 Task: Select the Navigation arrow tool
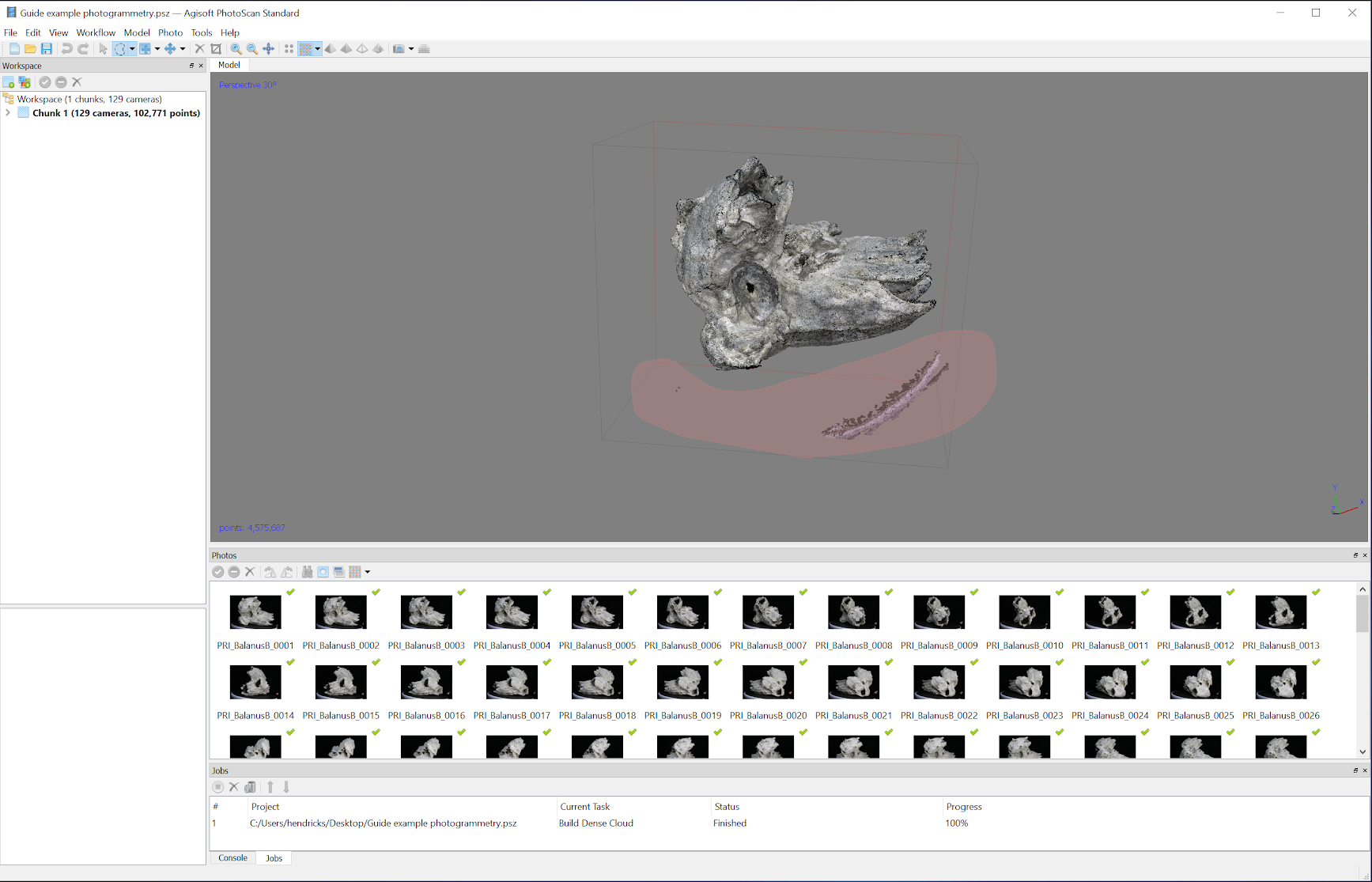[x=103, y=49]
